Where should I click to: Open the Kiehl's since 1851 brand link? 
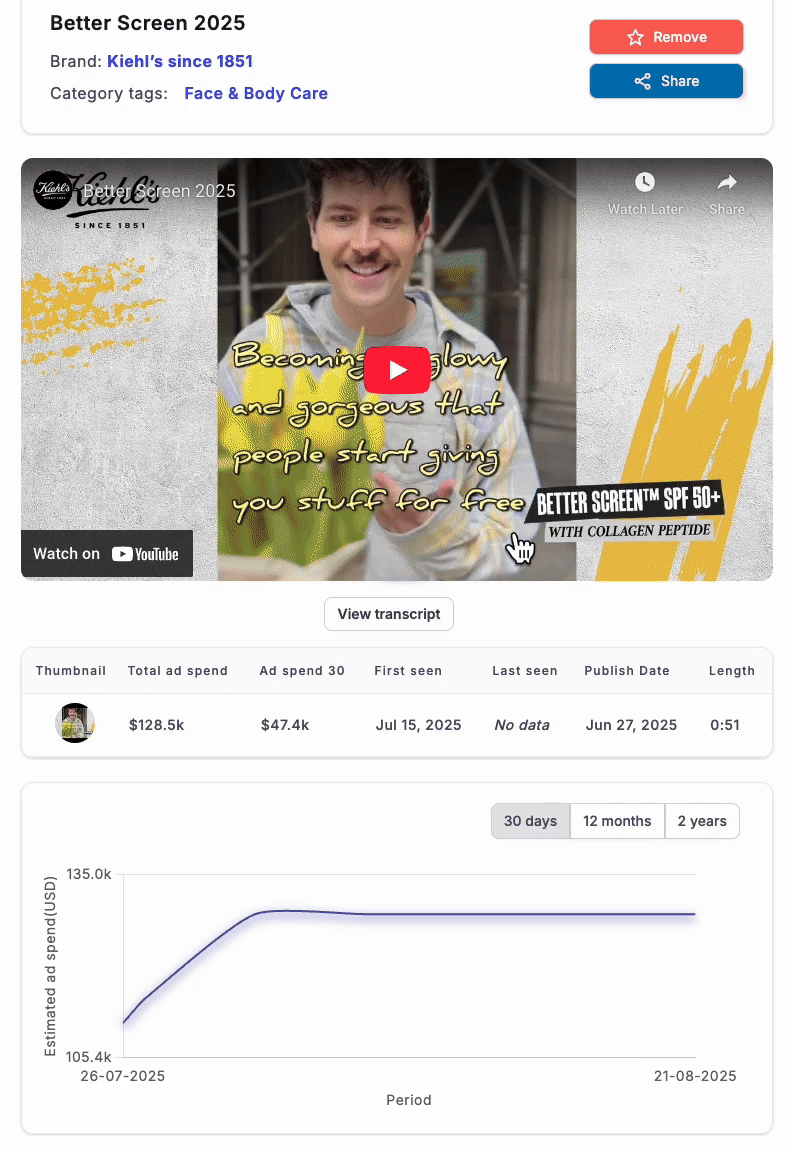pos(180,61)
